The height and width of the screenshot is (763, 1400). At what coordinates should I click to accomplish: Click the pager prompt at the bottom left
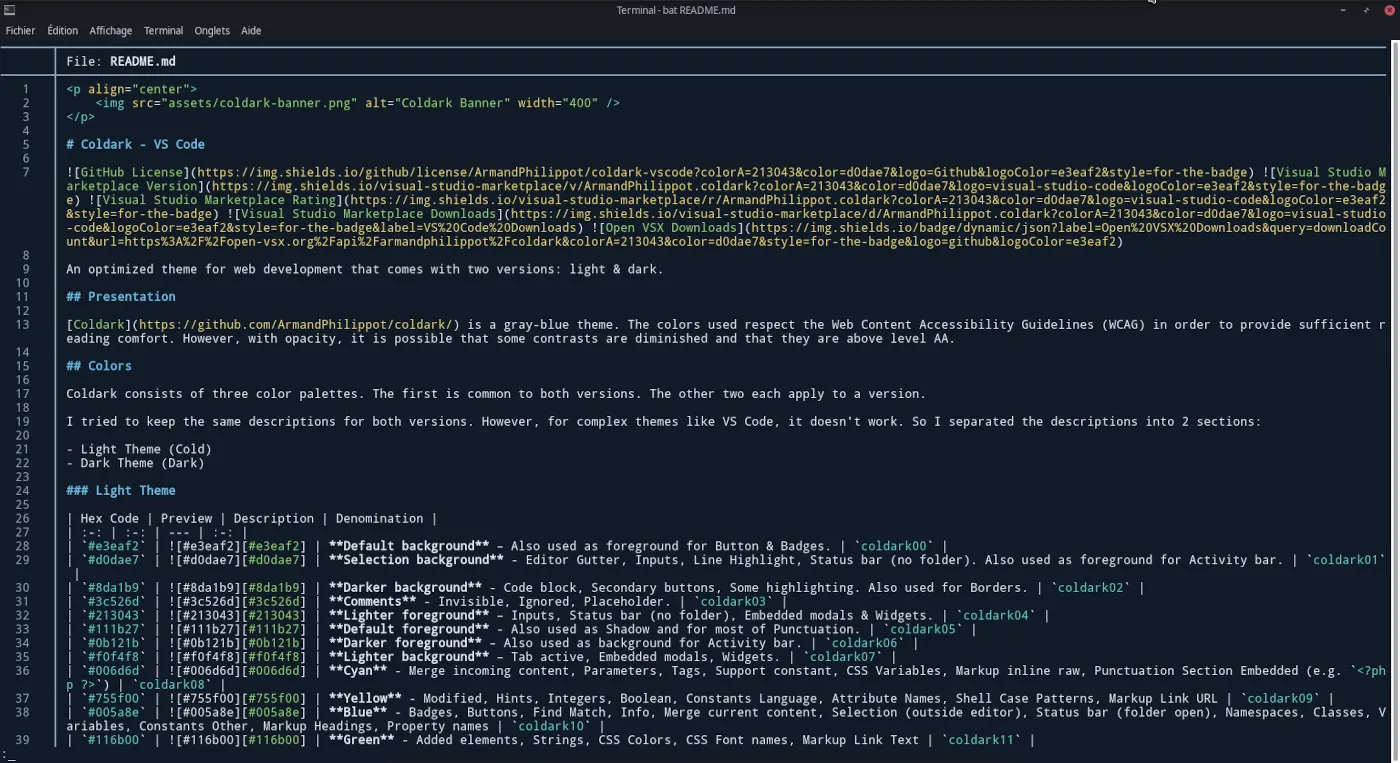[5, 754]
